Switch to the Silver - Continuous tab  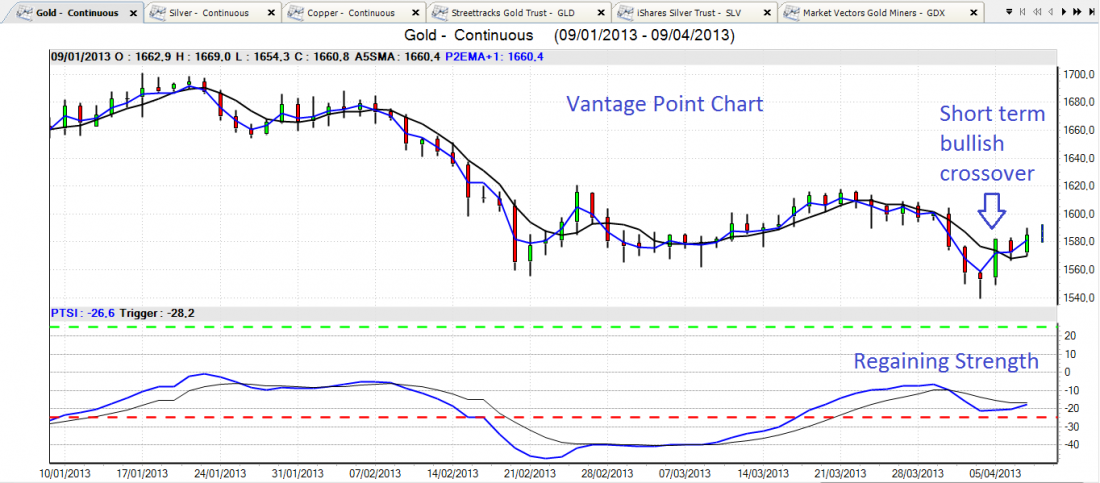click(x=203, y=12)
